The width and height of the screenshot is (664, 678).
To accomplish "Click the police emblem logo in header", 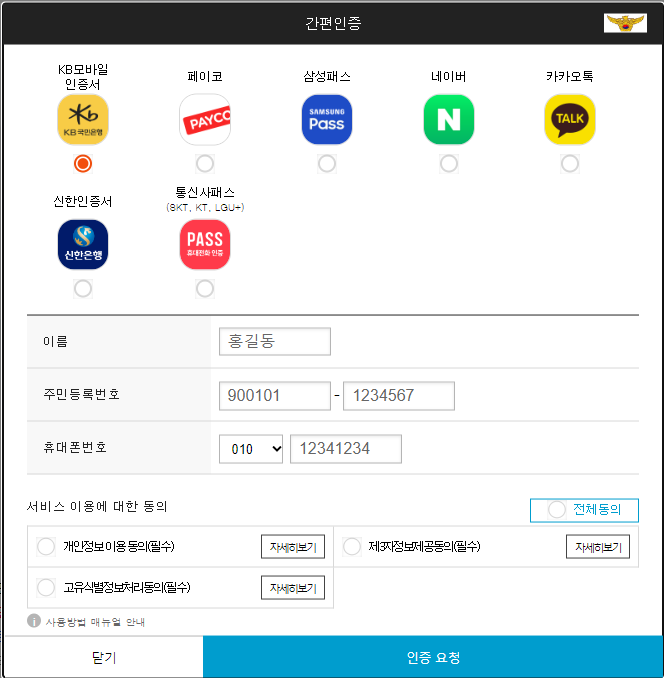I will point(625,23).
